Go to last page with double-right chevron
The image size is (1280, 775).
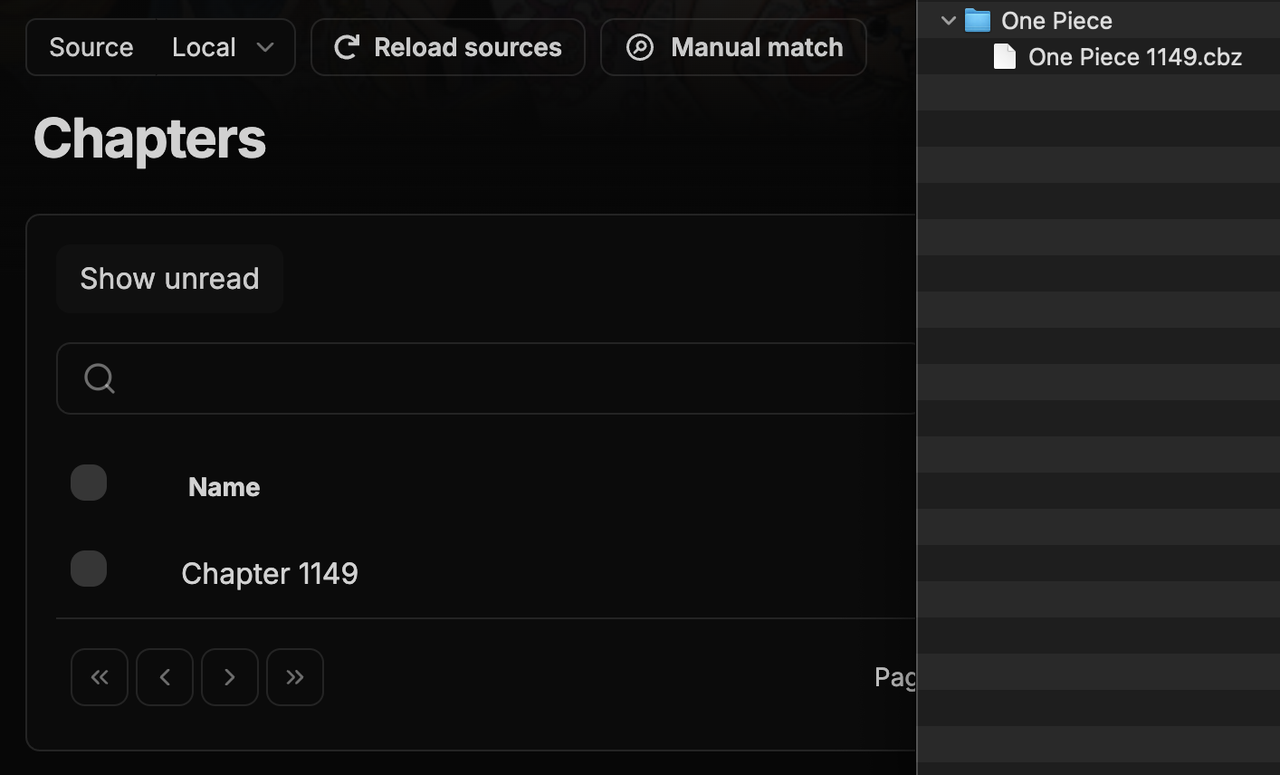pyautogui.click(x=295, y=677)
